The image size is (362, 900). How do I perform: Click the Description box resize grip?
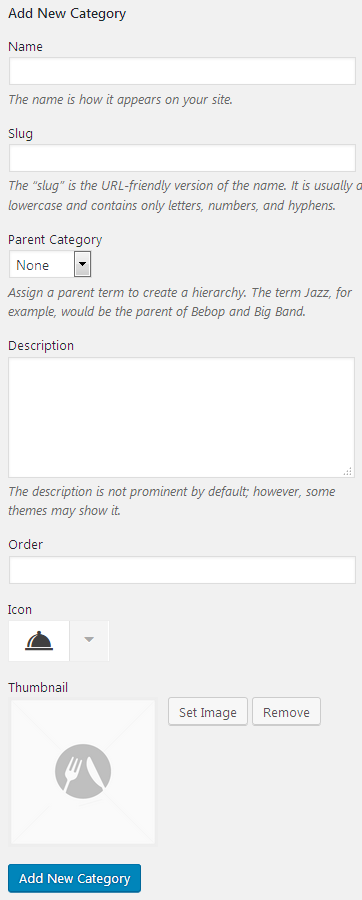(348, 471)
